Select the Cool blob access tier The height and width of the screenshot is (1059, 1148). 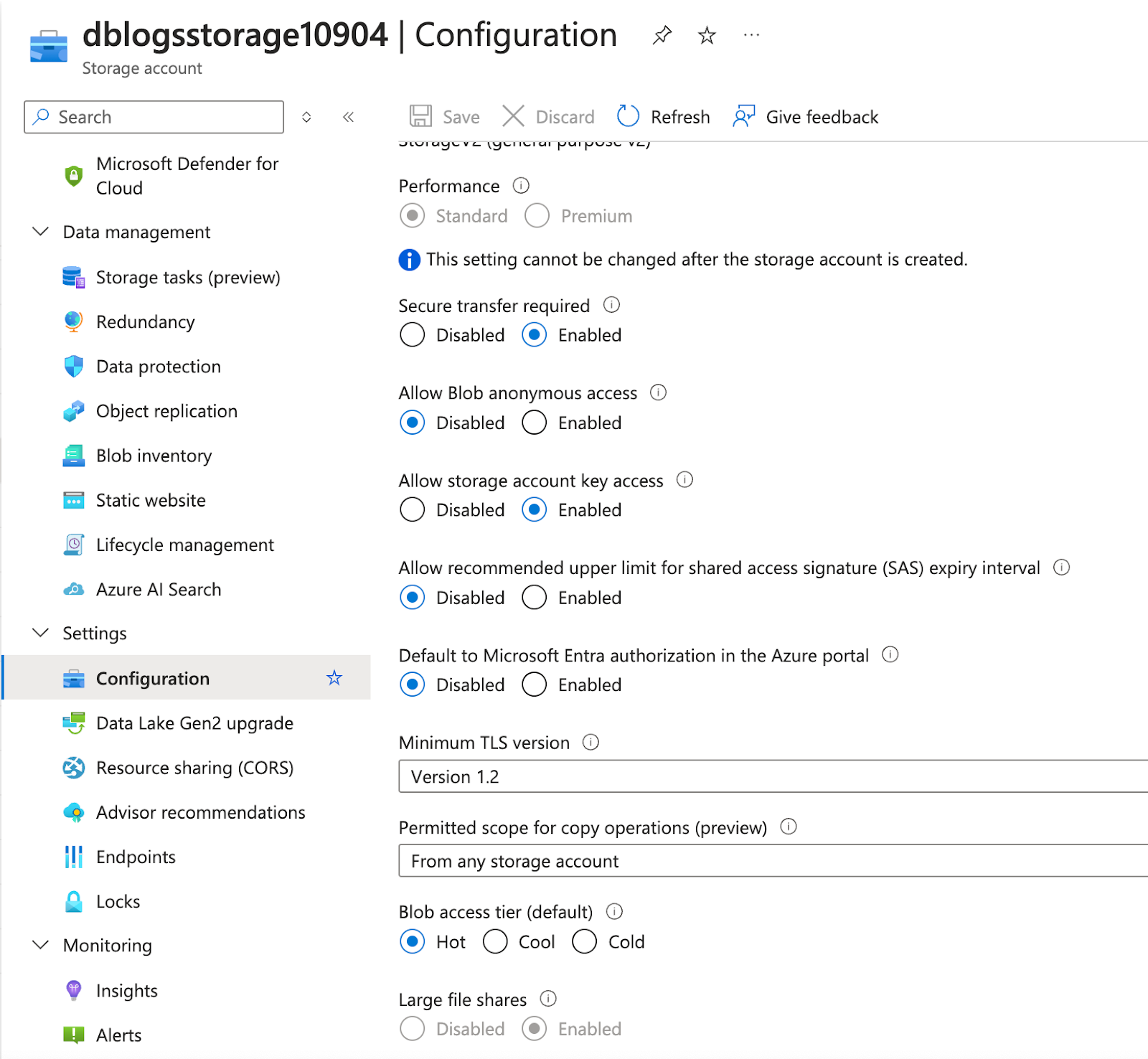[496, 941]
